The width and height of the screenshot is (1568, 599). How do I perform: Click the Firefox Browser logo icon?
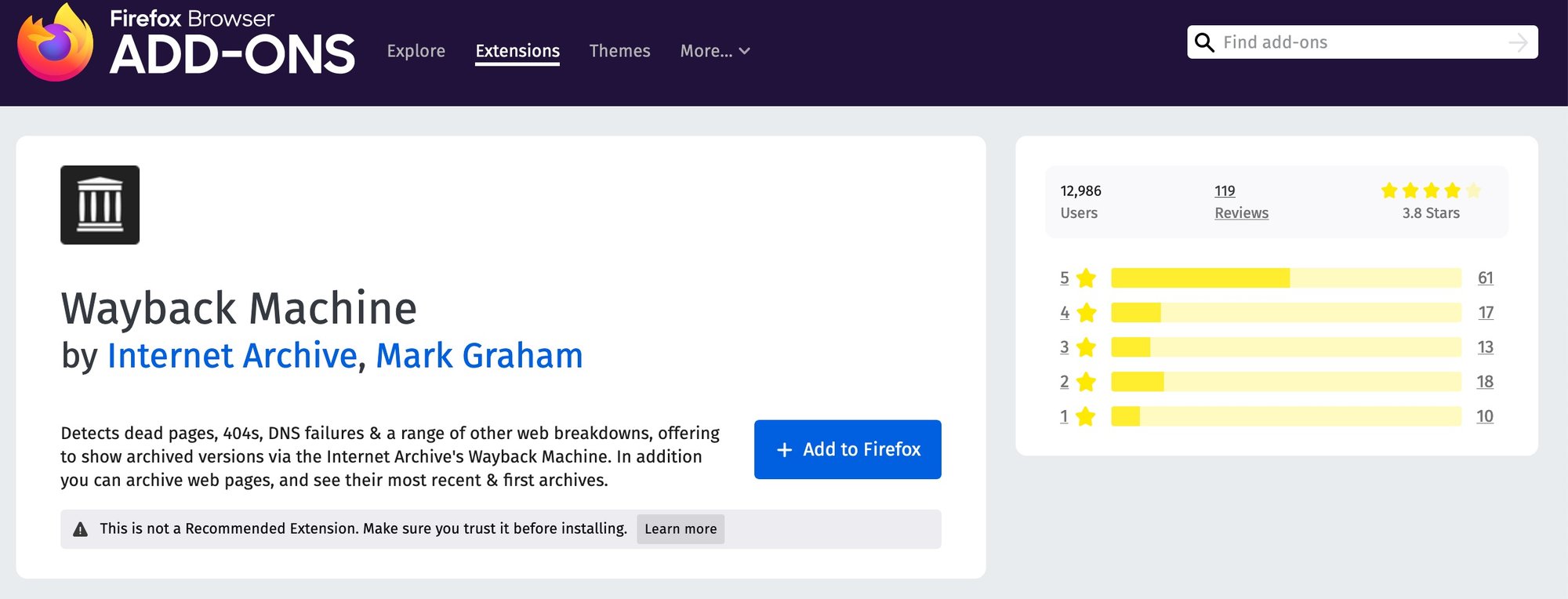55,42
